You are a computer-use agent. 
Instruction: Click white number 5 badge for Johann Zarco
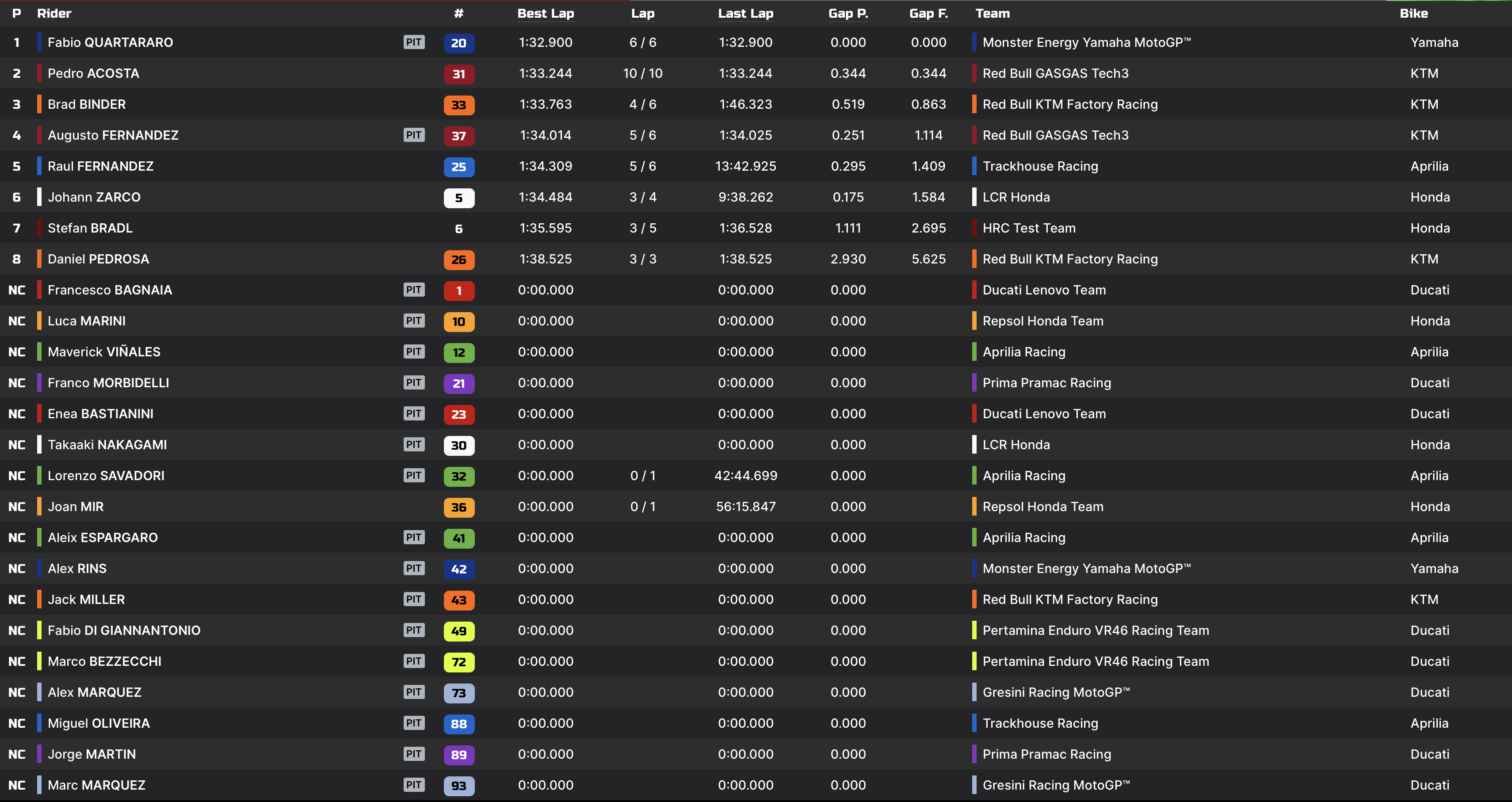tap(458, 198)
